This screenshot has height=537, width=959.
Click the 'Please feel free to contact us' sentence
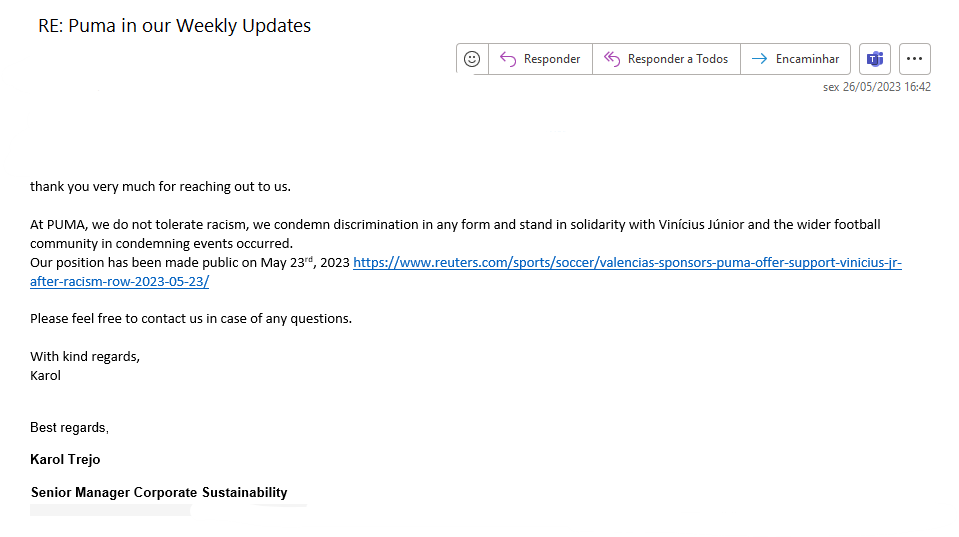click(x=191, y=319)
